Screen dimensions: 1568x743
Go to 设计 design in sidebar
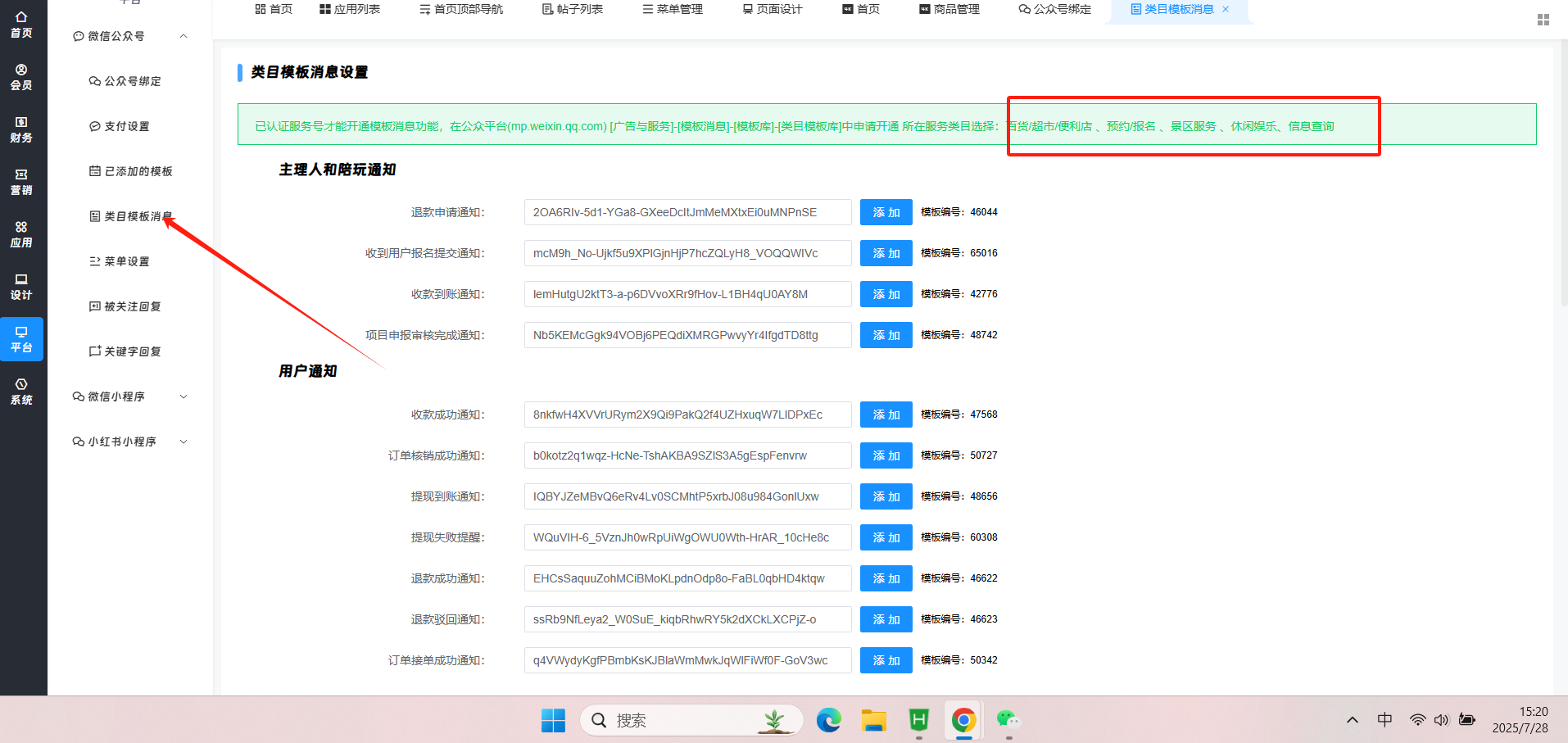(x=21, y=287)
